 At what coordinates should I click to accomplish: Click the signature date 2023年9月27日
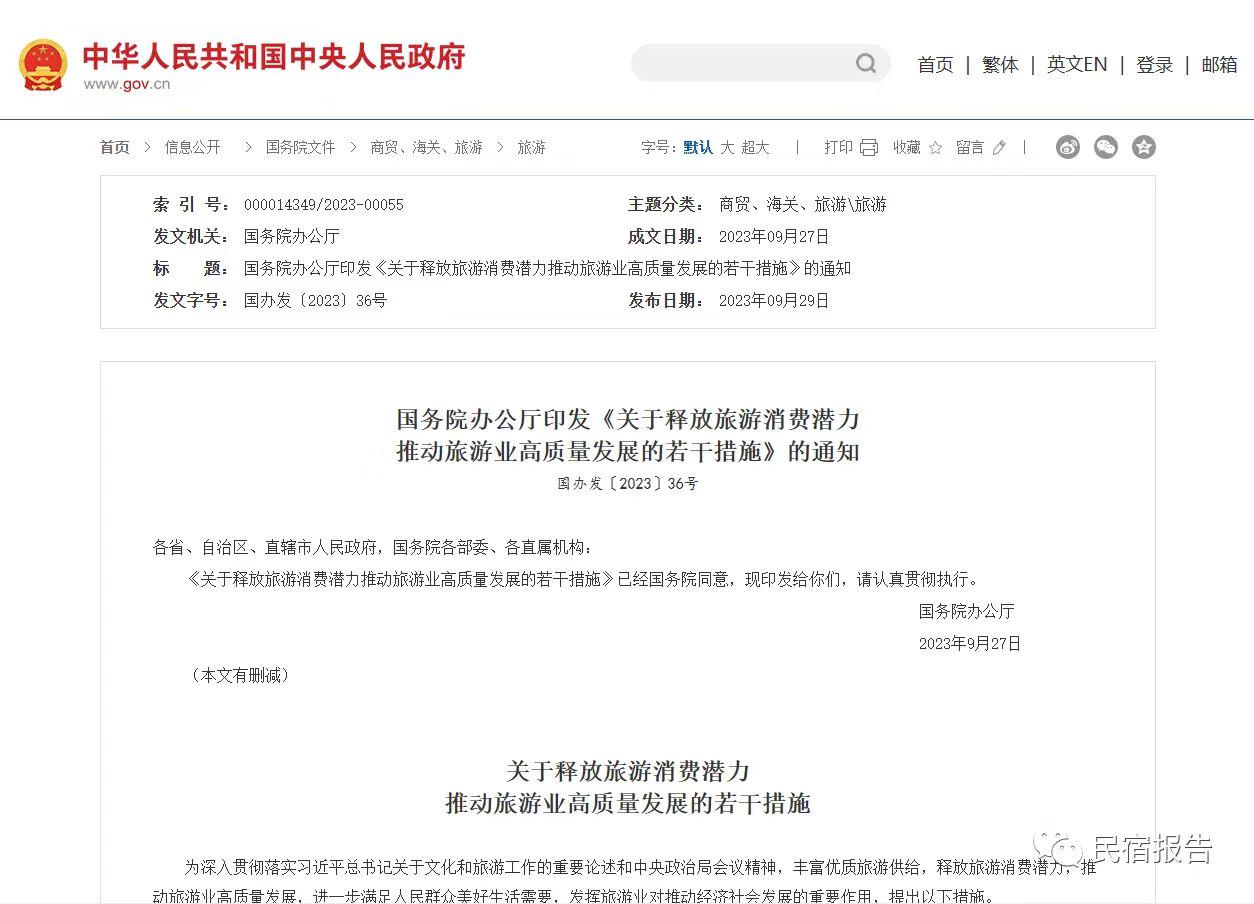pyautogui.click(x=970, y=644)
